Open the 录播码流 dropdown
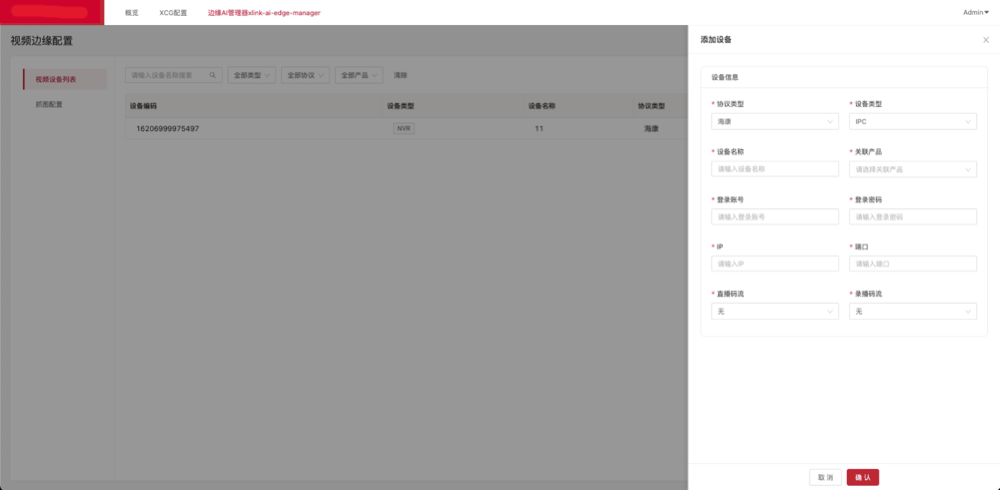 912,311
